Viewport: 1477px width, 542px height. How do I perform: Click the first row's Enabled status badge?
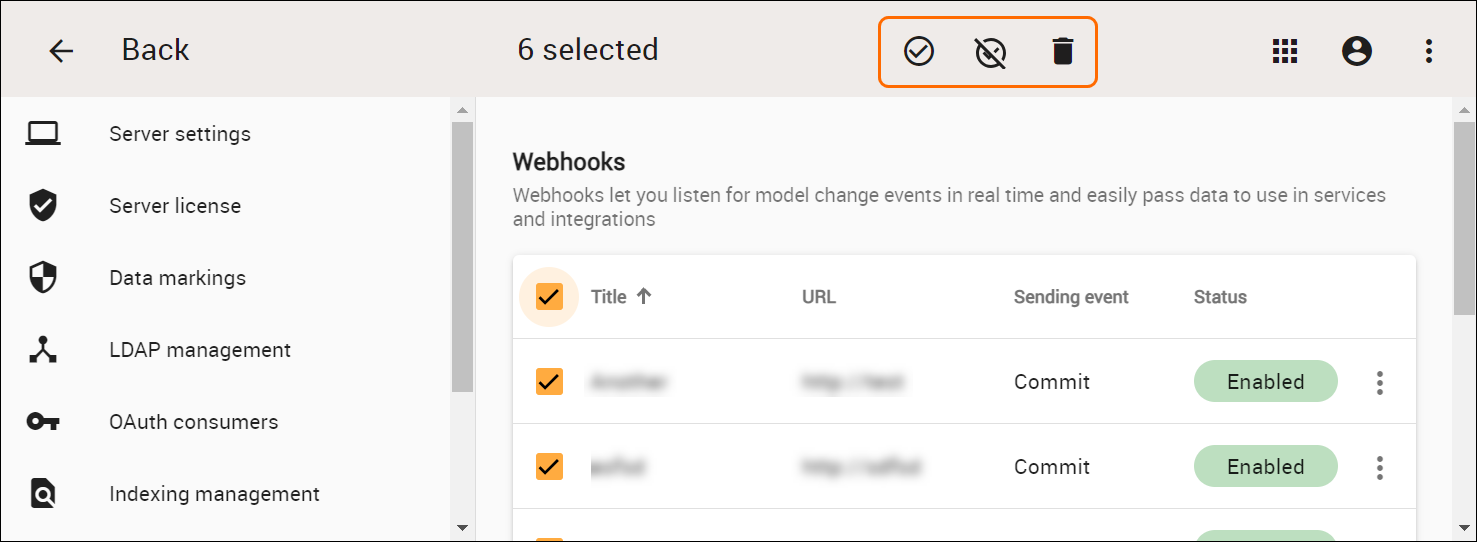point(1265,382)
